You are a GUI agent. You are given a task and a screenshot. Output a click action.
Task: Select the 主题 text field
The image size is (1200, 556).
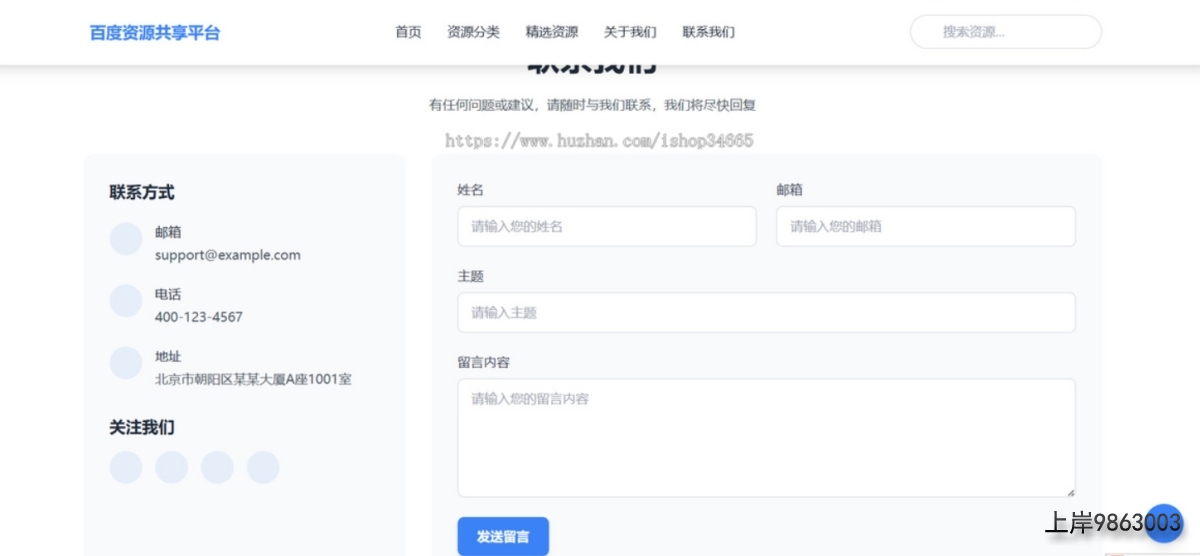click(x=766, y=312)
